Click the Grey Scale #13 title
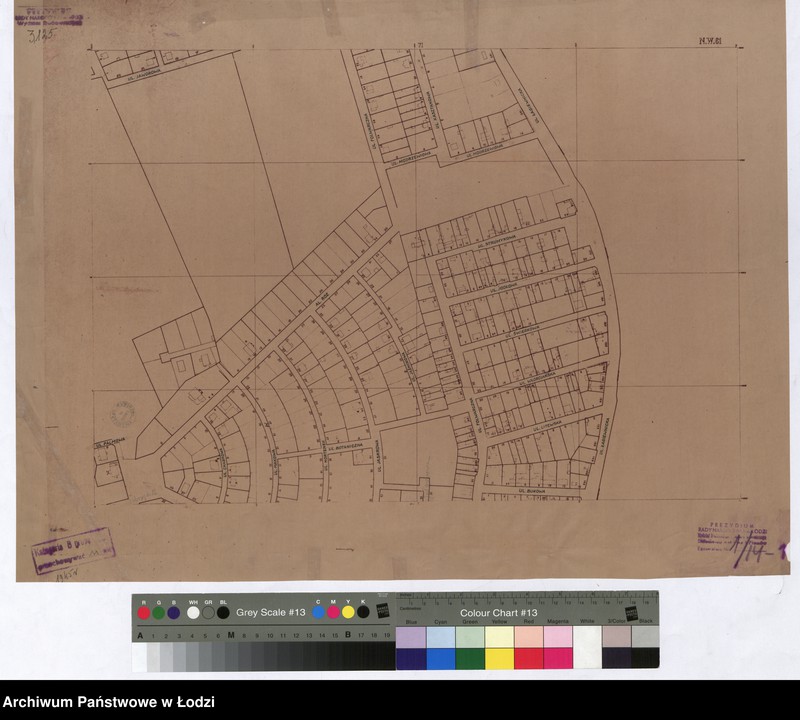Image resolution: width=800 pixels, height=720 pixels. tap(270, 612)
